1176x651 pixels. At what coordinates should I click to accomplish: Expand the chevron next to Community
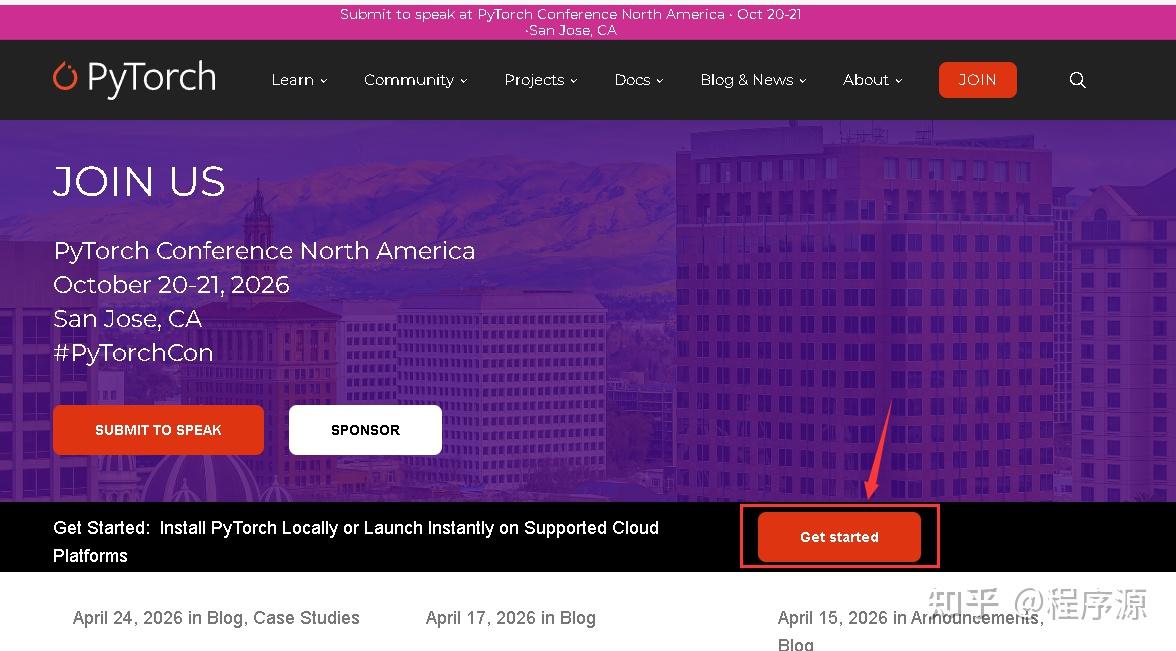click(464, 81)
